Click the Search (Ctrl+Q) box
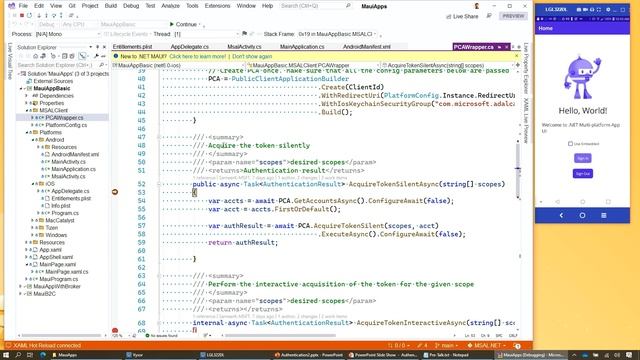This screenshot has width=640, height=360. 315,6
